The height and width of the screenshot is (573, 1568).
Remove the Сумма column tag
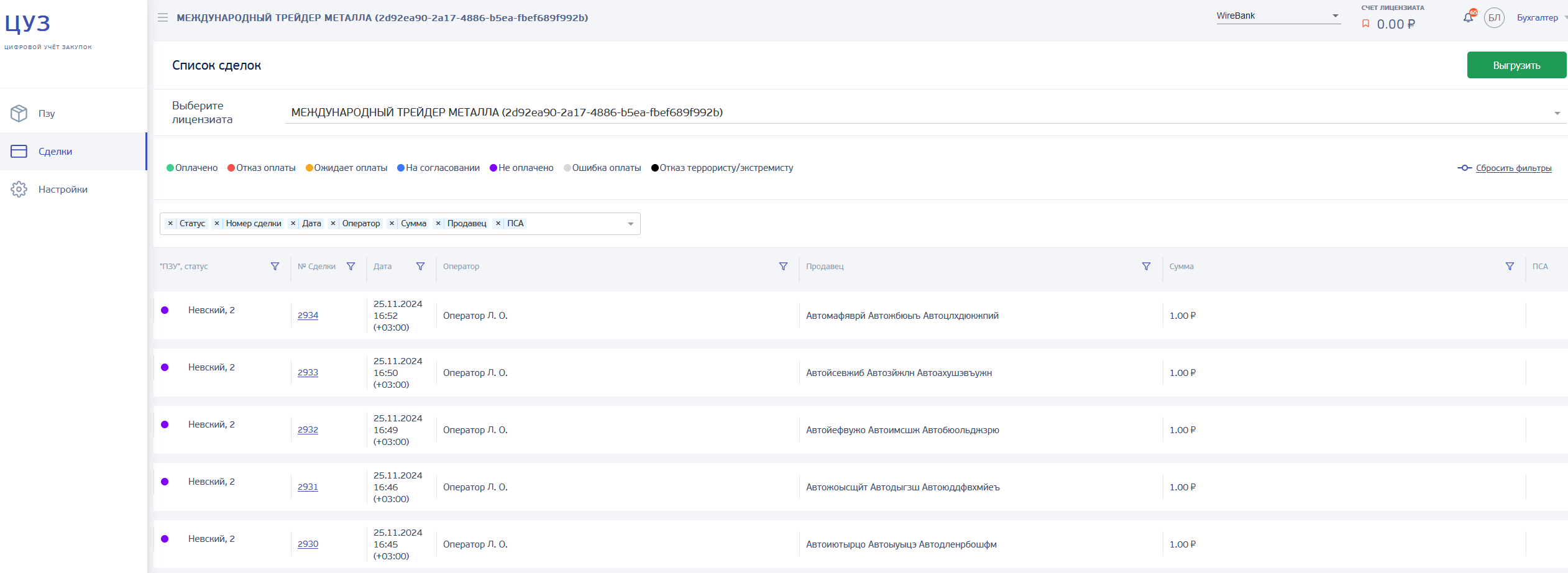[x=392, y=223]
